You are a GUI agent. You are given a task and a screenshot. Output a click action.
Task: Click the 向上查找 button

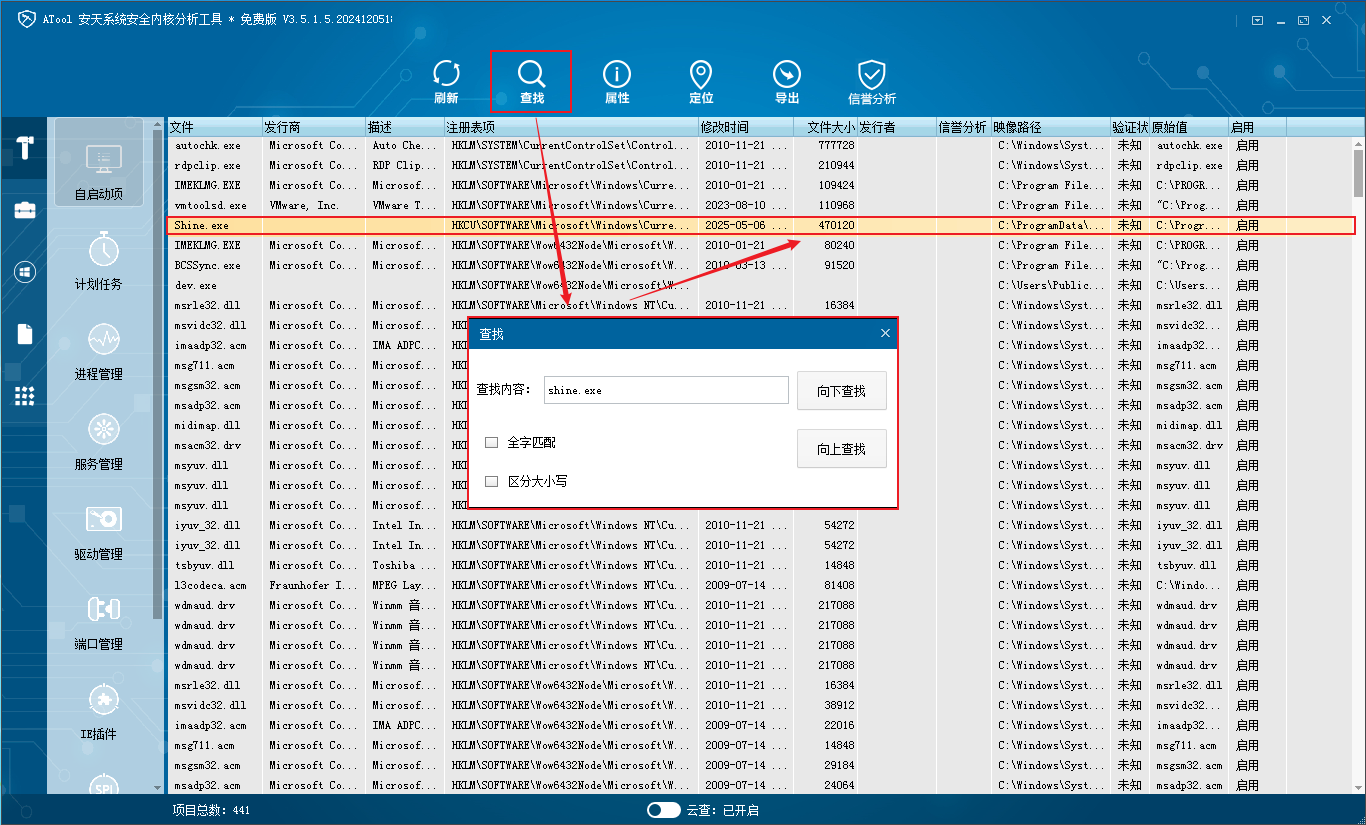pyautogui.click(x=841, y=449)
